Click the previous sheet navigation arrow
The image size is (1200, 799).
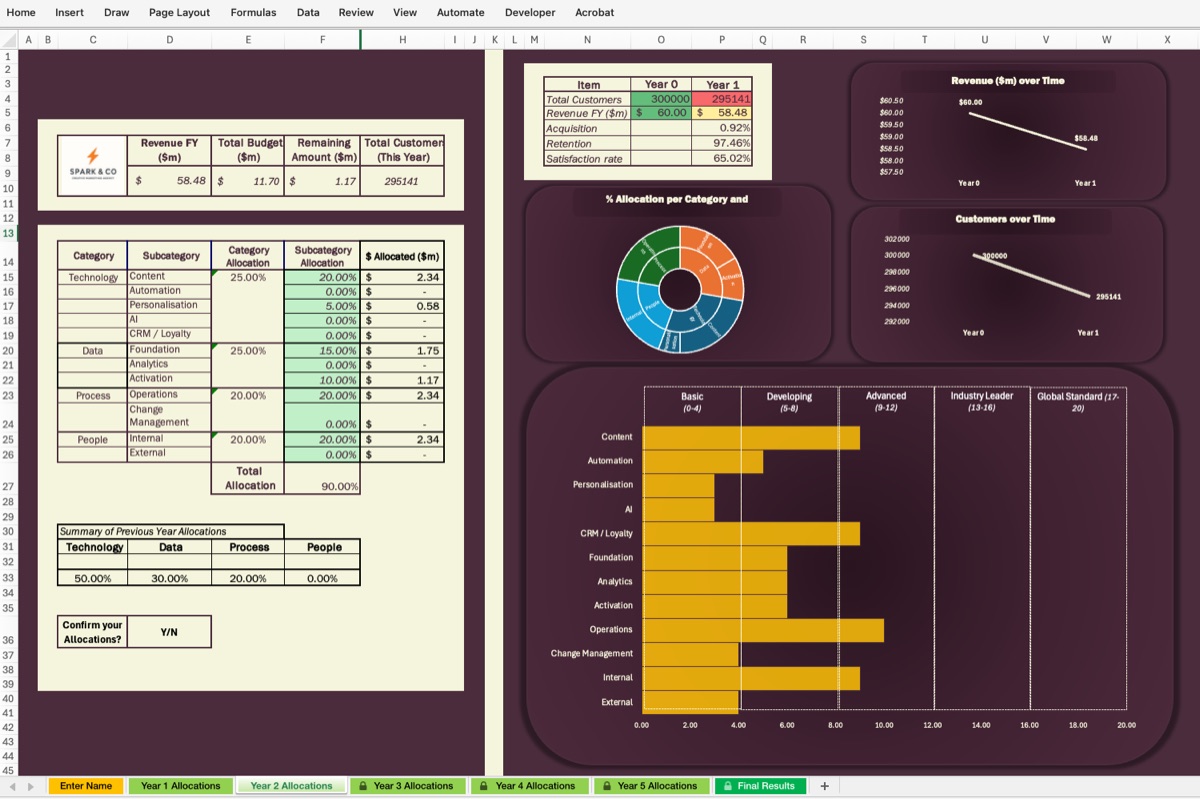click(x=11, y=786)
